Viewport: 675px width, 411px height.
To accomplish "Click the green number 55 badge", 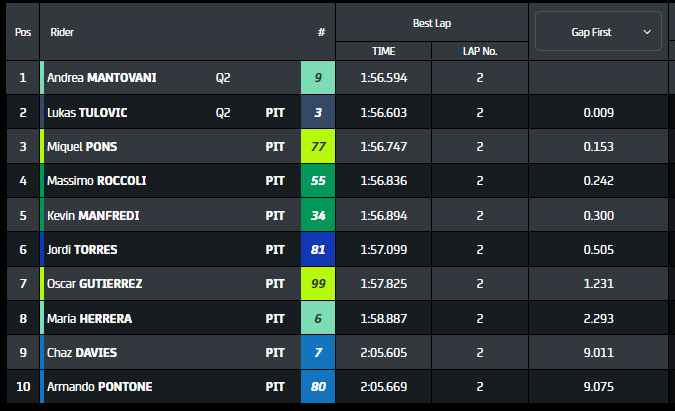I will (317, 181).
